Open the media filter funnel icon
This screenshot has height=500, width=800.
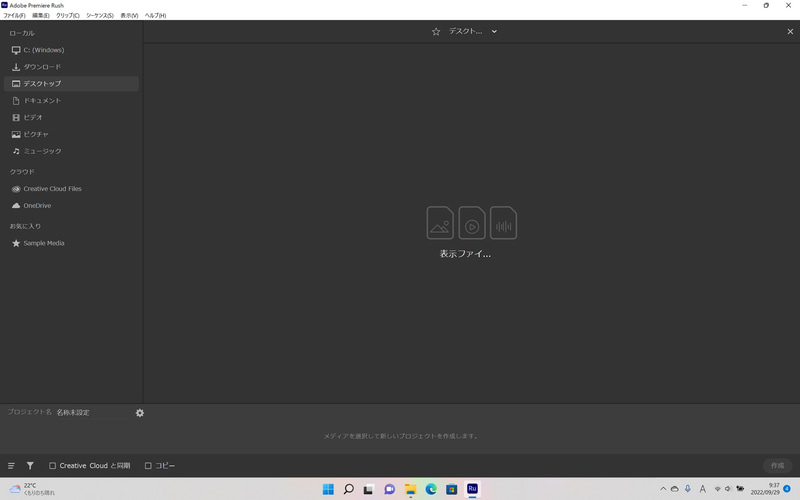(x=30, y=466)
